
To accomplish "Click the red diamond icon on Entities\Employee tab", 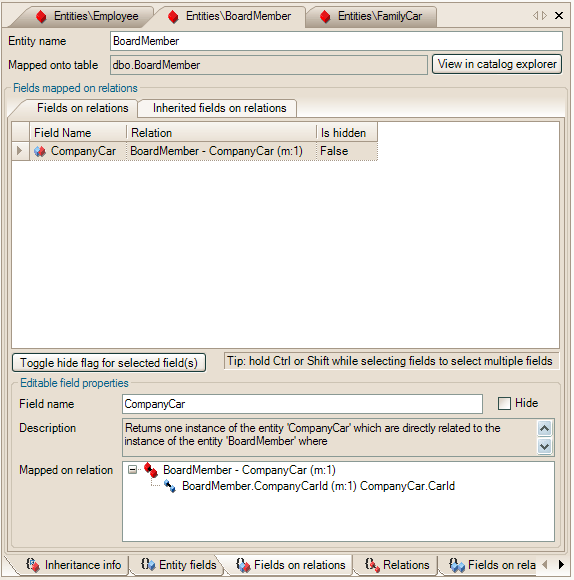I will coord(41,17).
